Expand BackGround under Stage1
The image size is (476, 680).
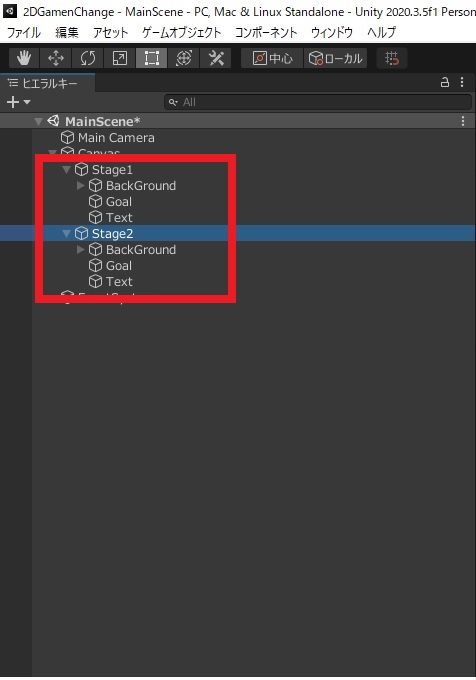[80, 186]
